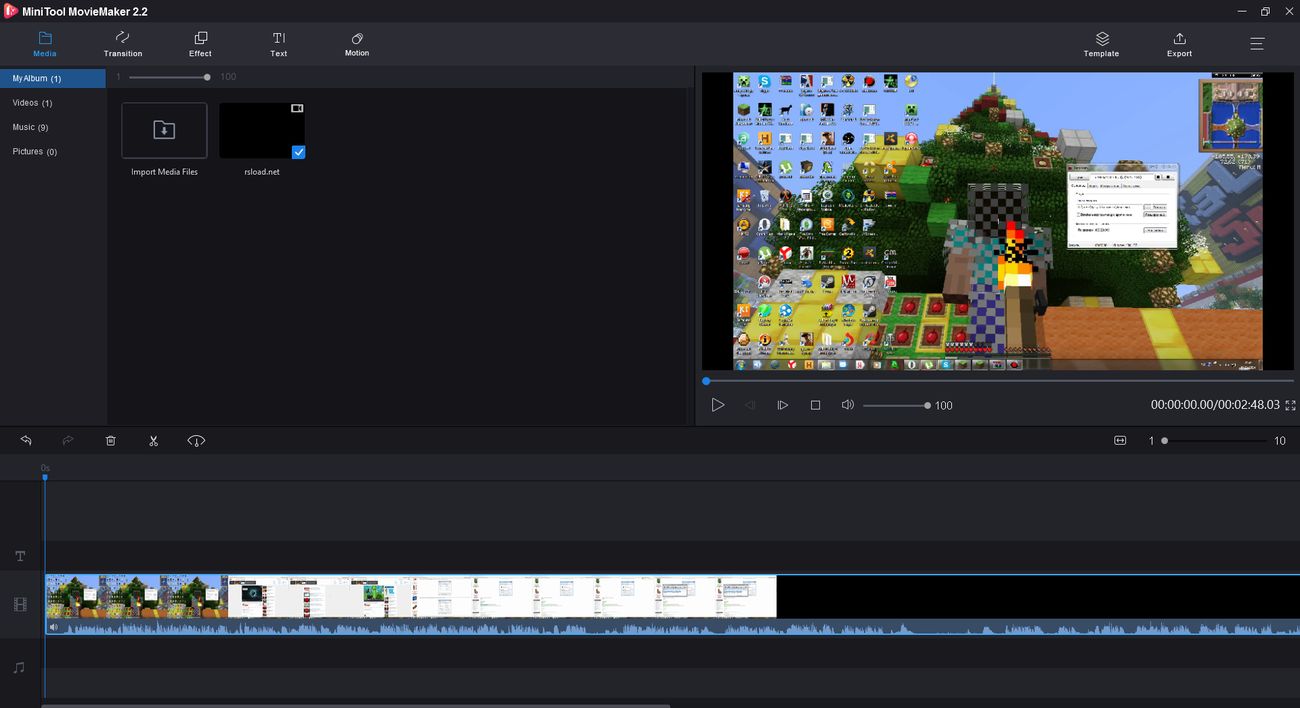The width and height of the screenshot is (1300, 708).
Task: Click the scissors split icon
Action: 153,441
